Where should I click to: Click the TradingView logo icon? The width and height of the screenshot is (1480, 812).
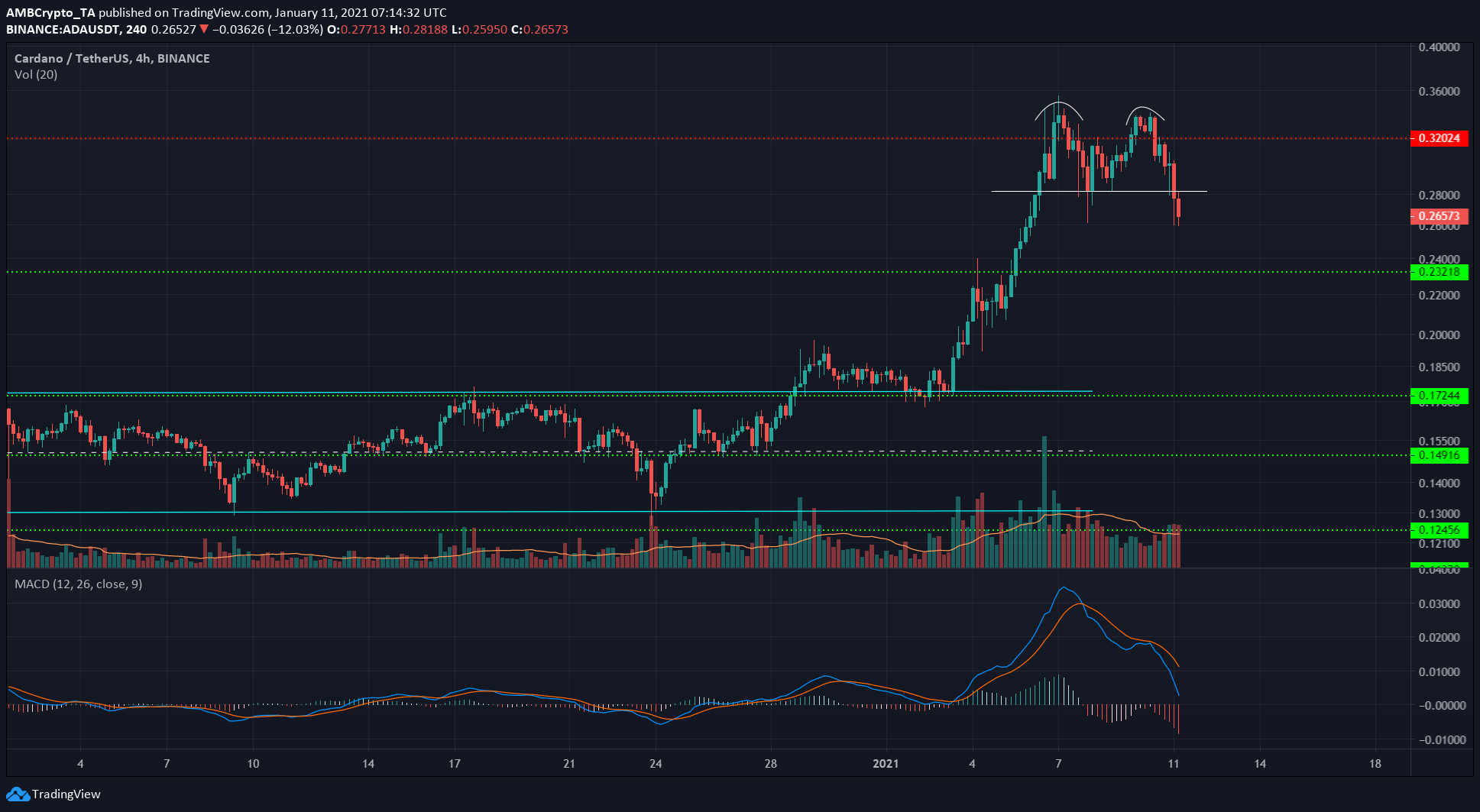(x=18, y=794)
